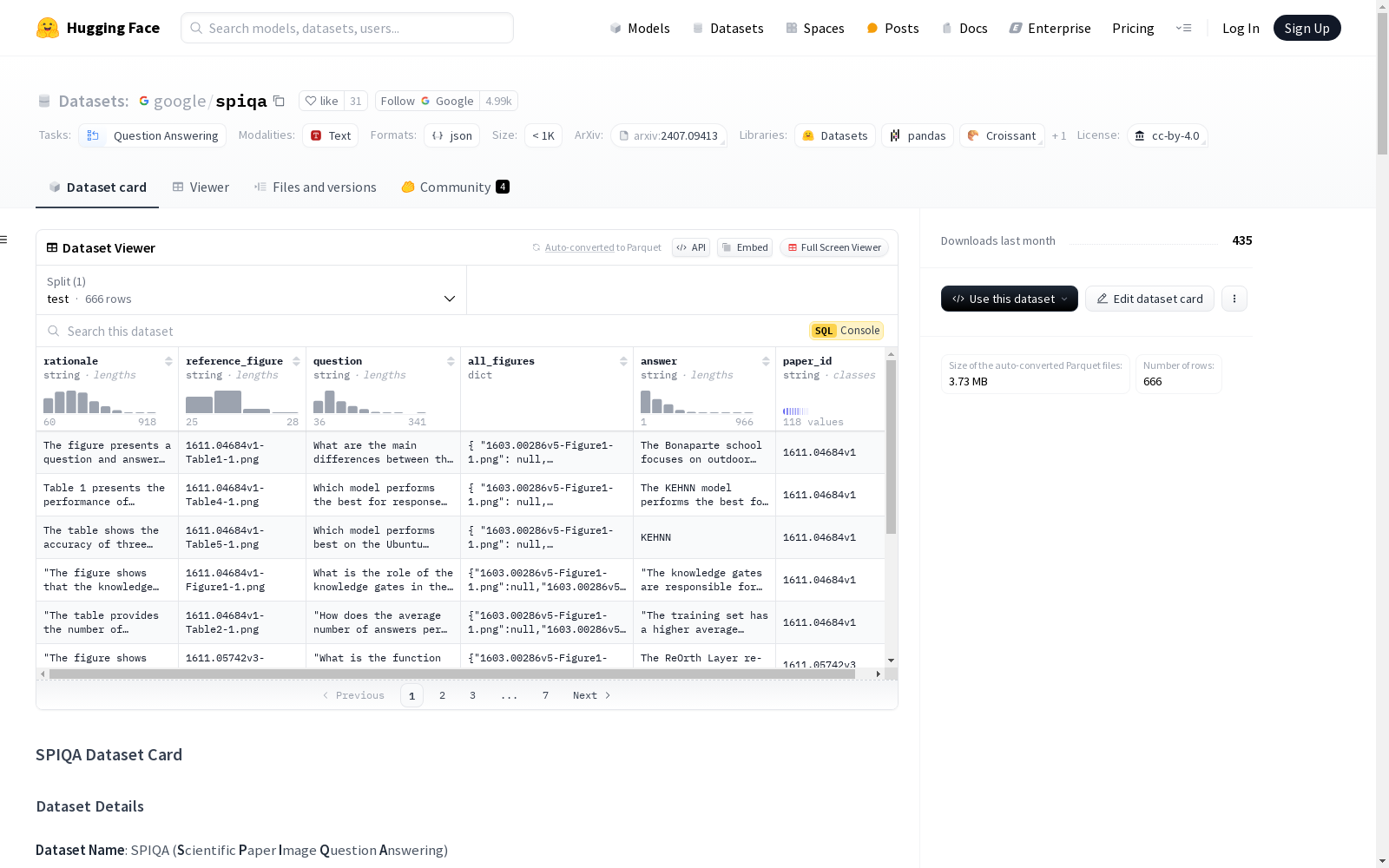Copy dataset name with the copy icon
The height and width of the screenshot is (868, 1389).
coord(279,101)
